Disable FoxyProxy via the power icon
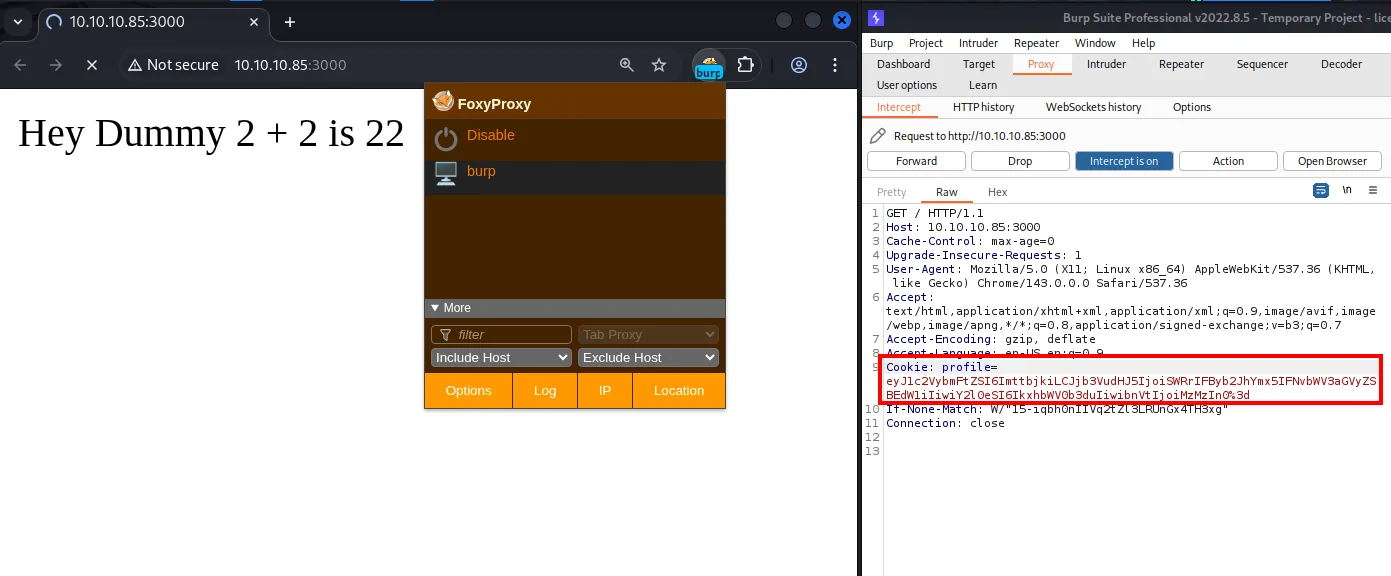This screenshot has height=576, width=1391. pyautogui.click(x=446, y=139)
